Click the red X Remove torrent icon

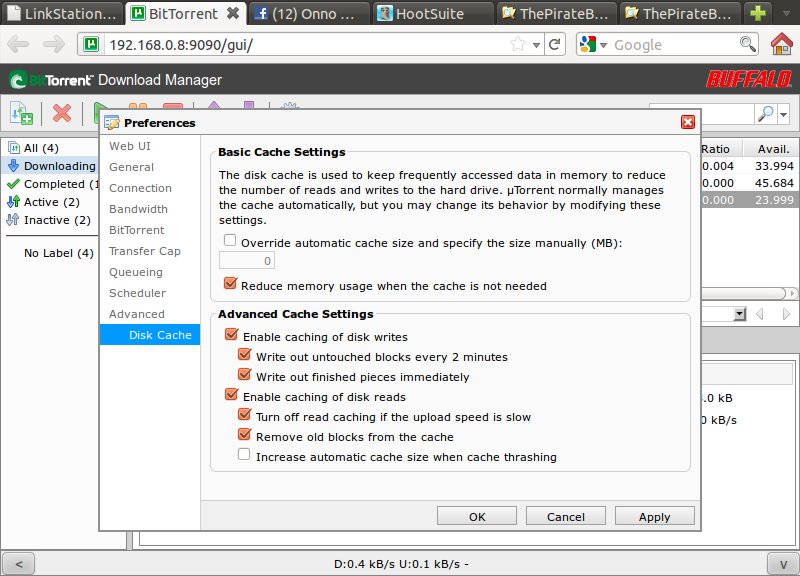(62, 113)
